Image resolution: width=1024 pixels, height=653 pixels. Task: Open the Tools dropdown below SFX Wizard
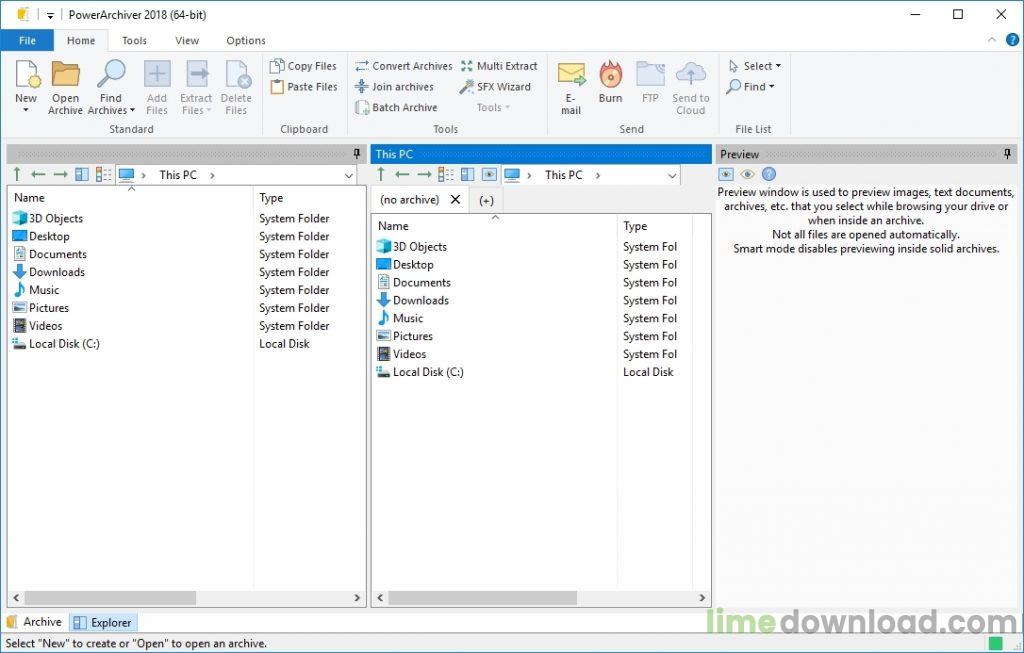click(492, 107)
